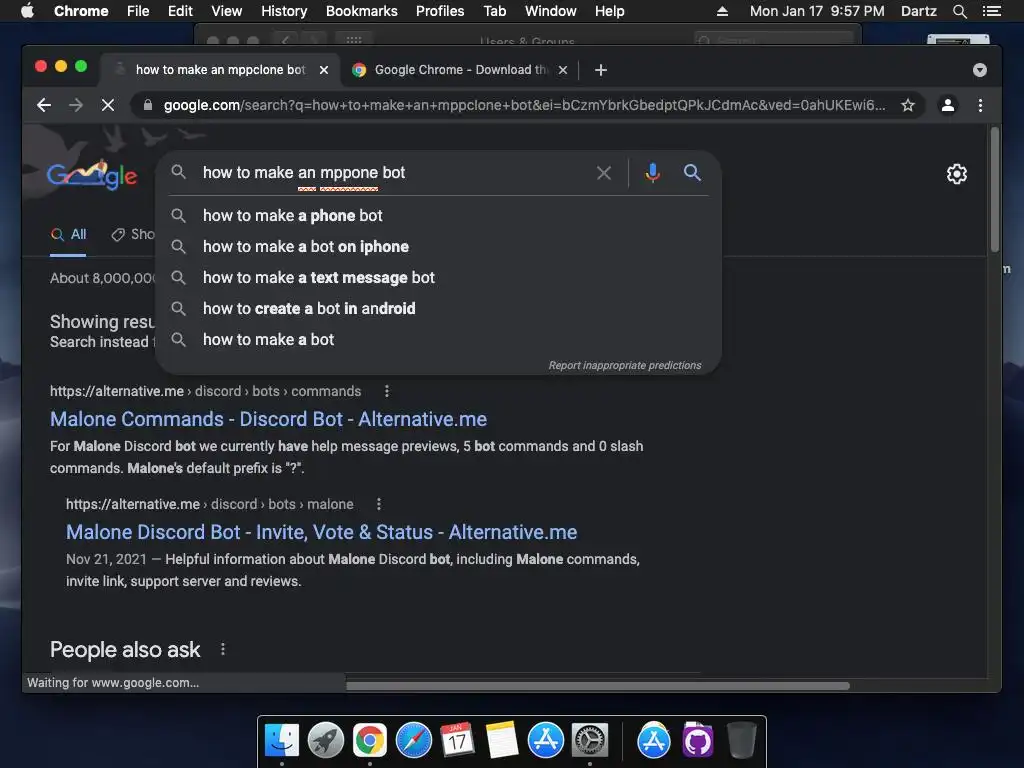Open Control Center list icon in menu bar
This screenshot has height=768, width=1024.
[x=991, y=11]
